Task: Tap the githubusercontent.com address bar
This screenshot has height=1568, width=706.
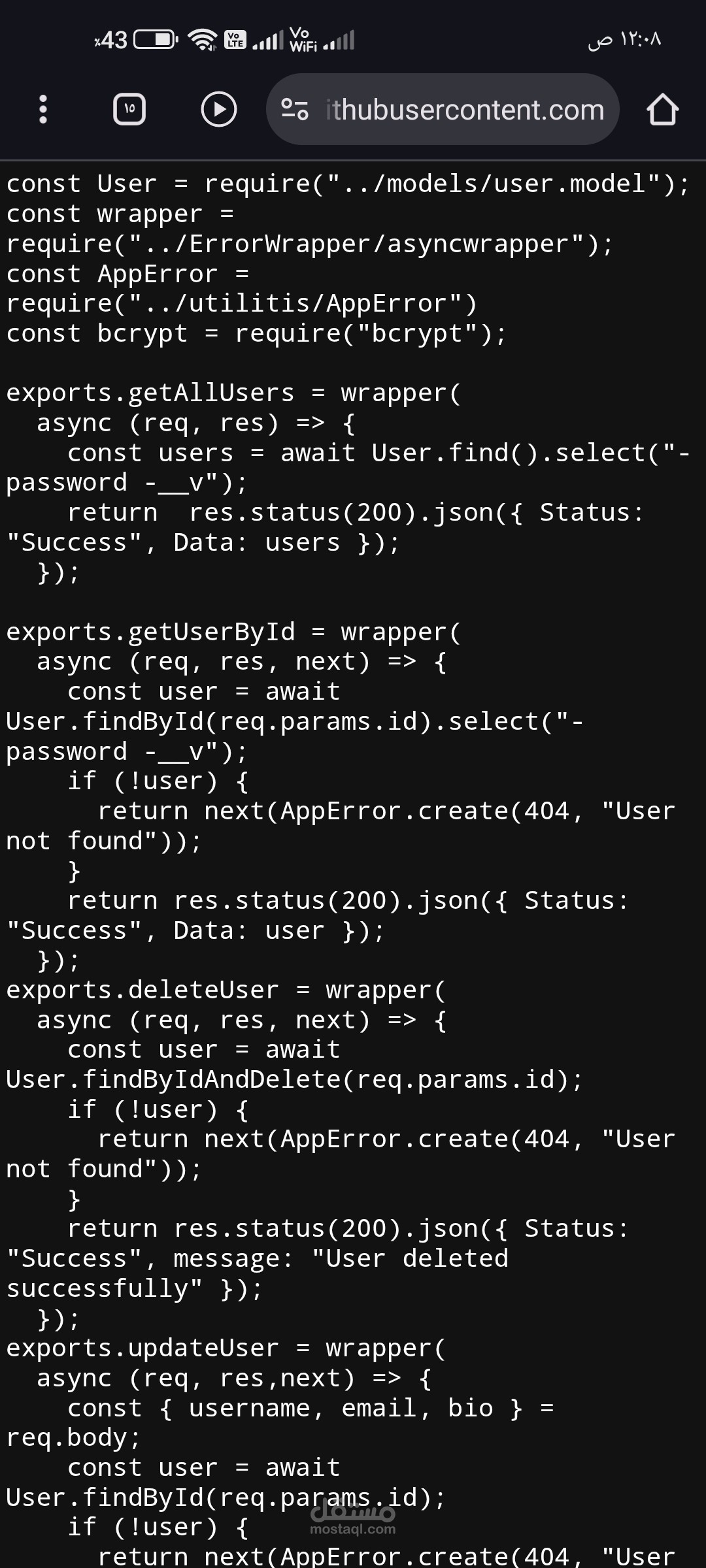Action: (x=443, y=109)
